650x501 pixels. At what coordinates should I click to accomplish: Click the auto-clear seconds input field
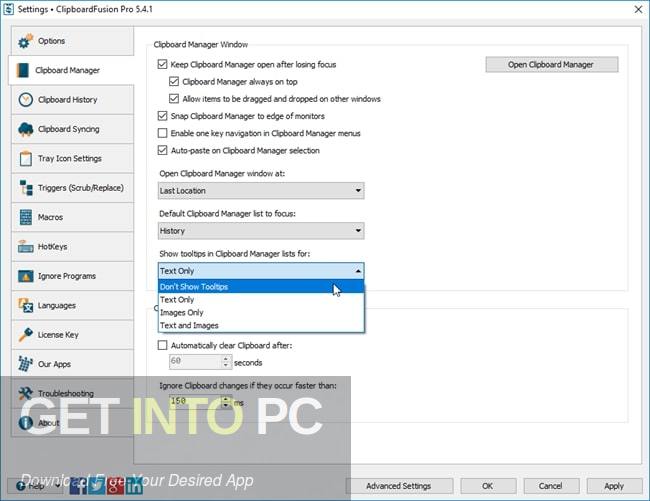point(196,361)
